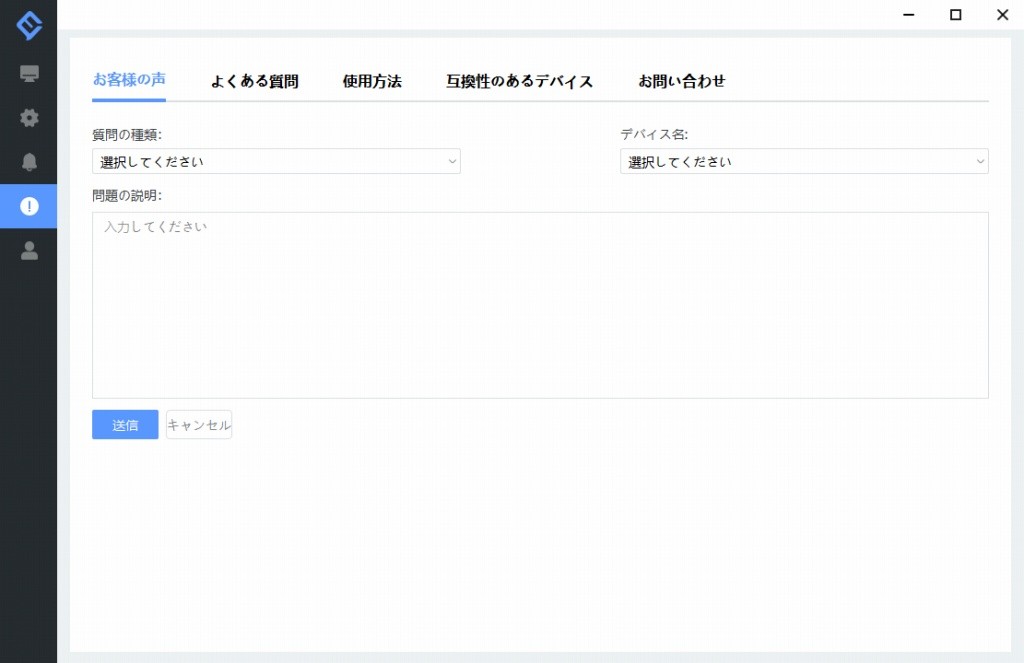1024x663 pixels.
Task: Maximize the application window
Action: coord(955,14)
